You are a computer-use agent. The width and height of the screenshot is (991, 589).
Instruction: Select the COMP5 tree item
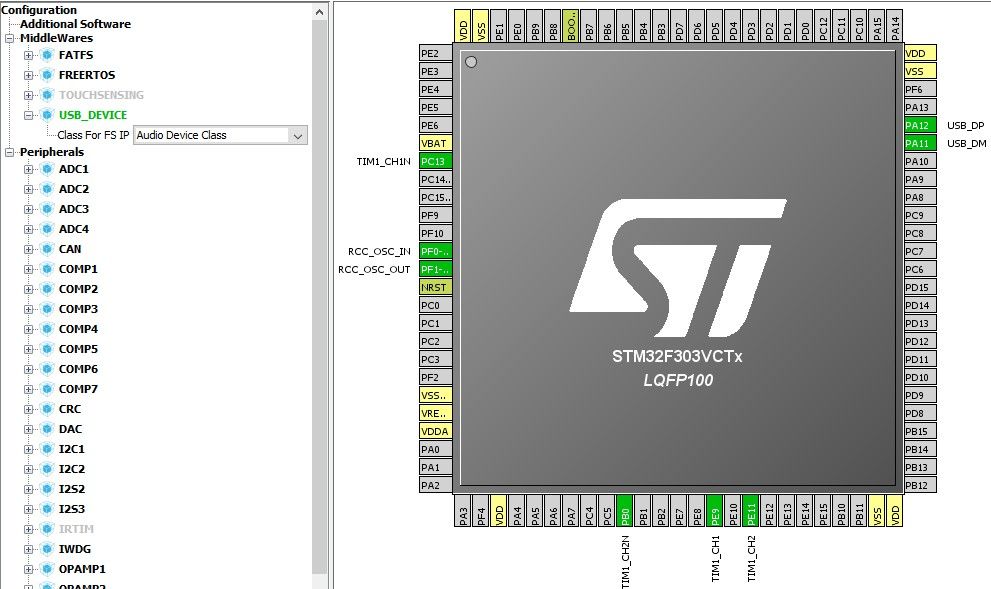pyautogui.click(x=78, y=349)
